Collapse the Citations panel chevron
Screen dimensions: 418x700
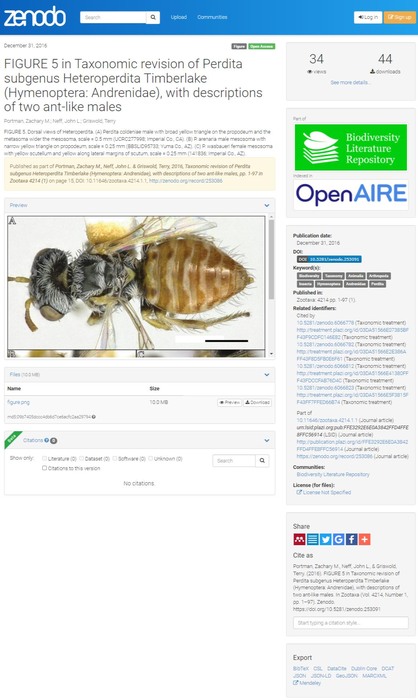pyautogui.click(x=267, y=440)
